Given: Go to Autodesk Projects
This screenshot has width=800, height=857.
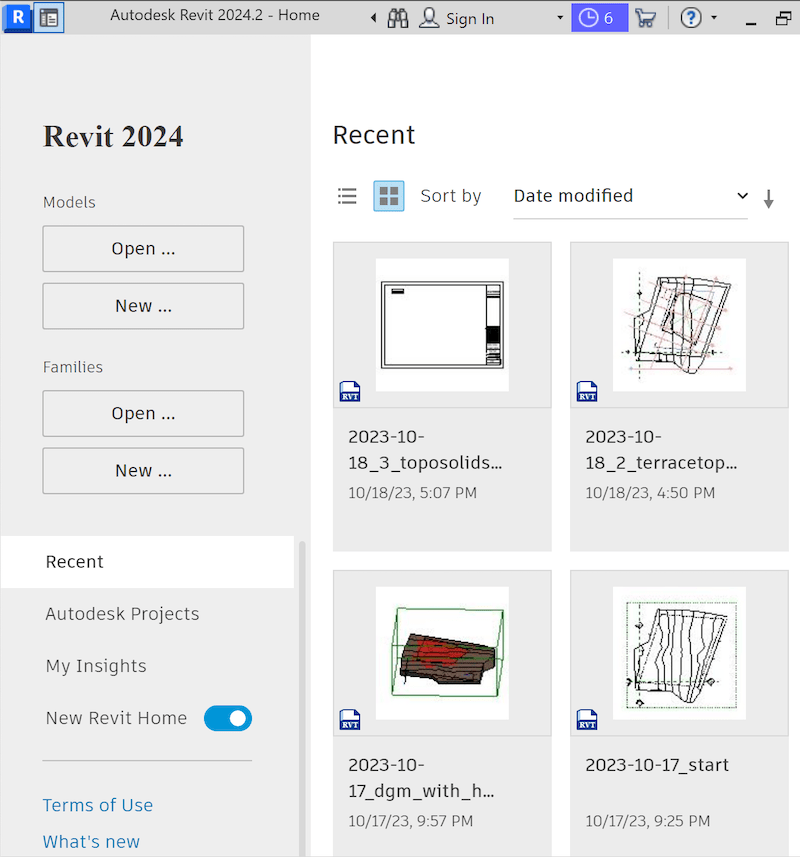Looking at the screenshot, I should [122, 614].
